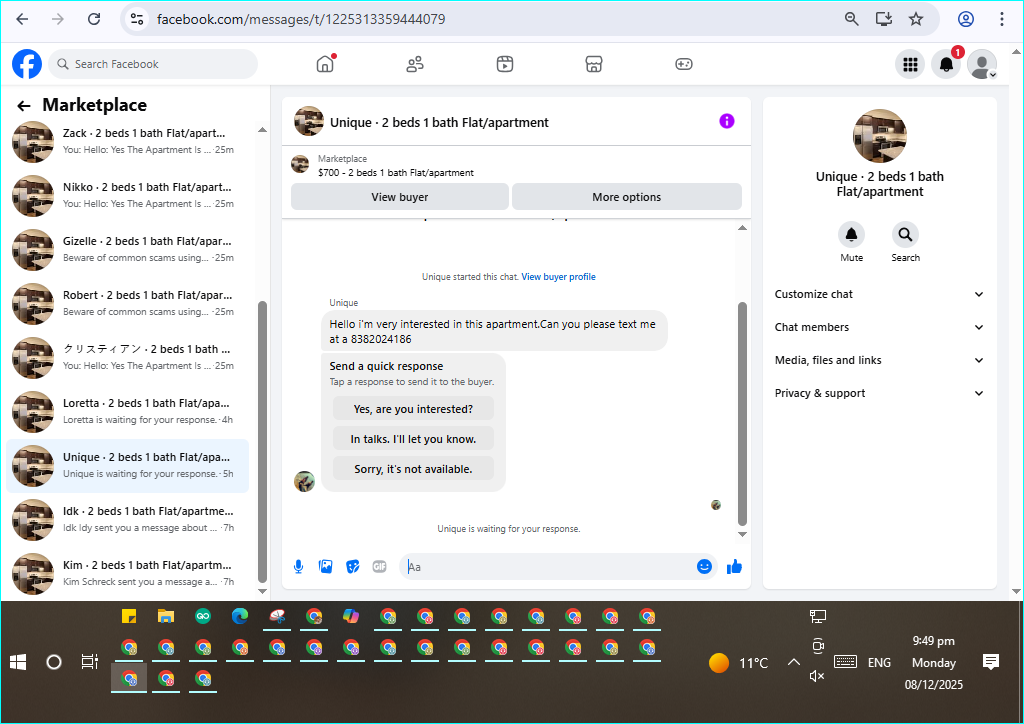The height and width of the screenshot is (724, 1024).
Task: Select the Unique conversation in list
Action: [128, 466]
